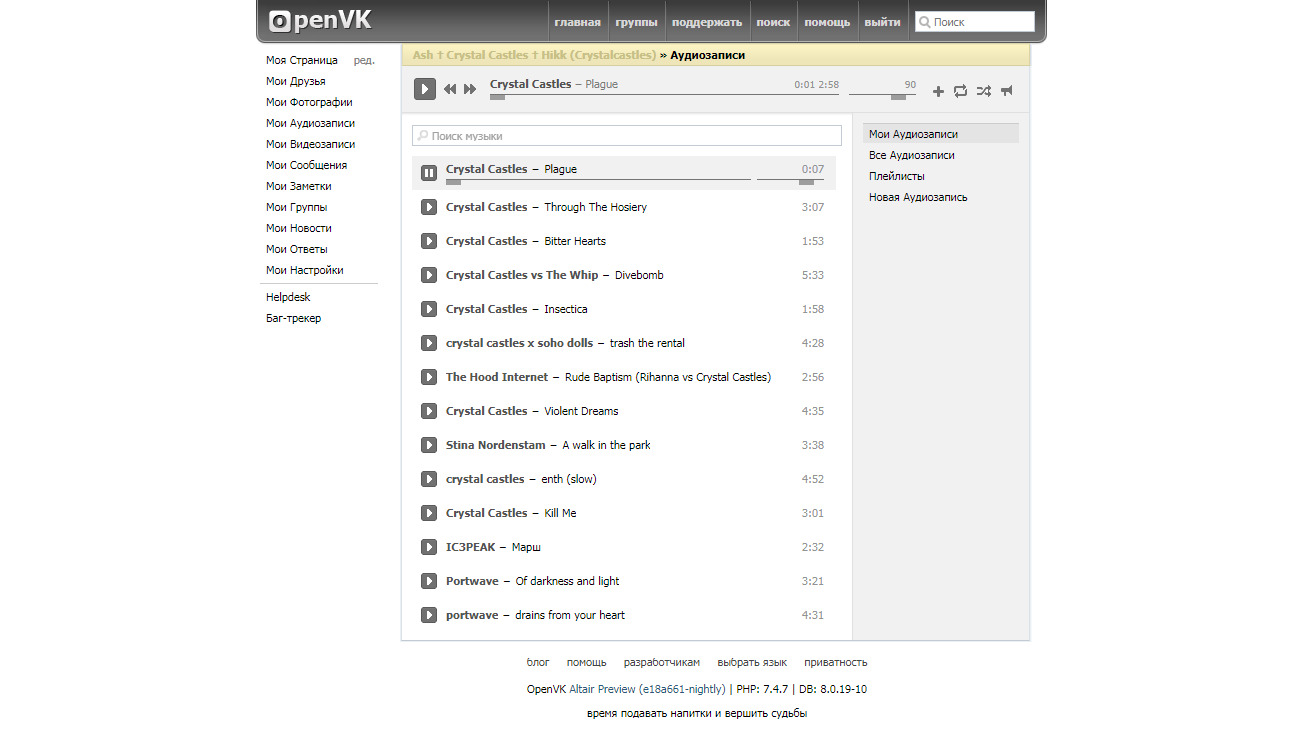Click группы in the top navigation

pyautogui.click(x=636, y=22)
